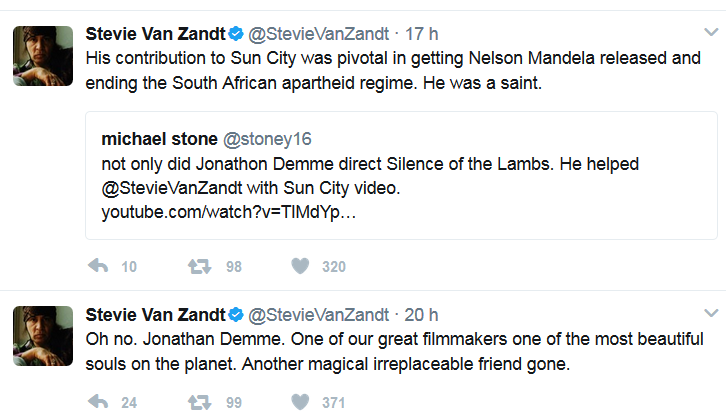Retweet the Sun City contribution tweet
726x420 pixels.
point(200,266)
